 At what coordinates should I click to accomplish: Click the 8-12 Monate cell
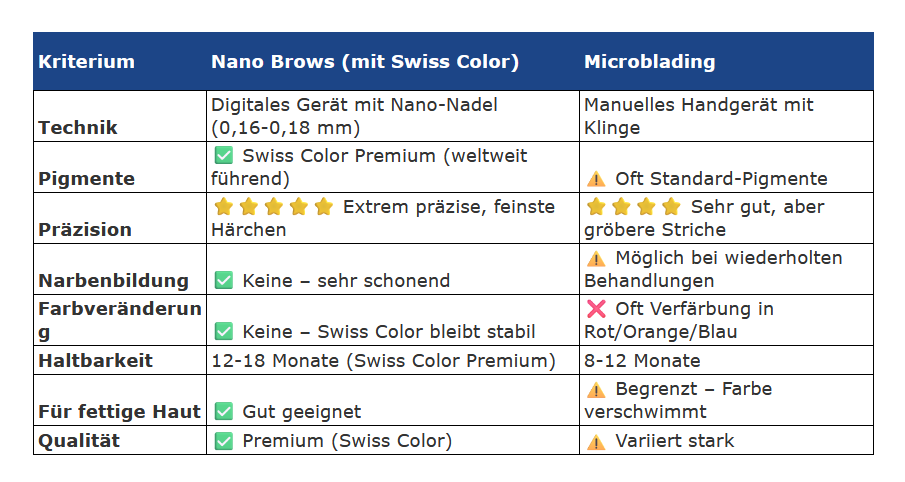(x=642, y=361)
